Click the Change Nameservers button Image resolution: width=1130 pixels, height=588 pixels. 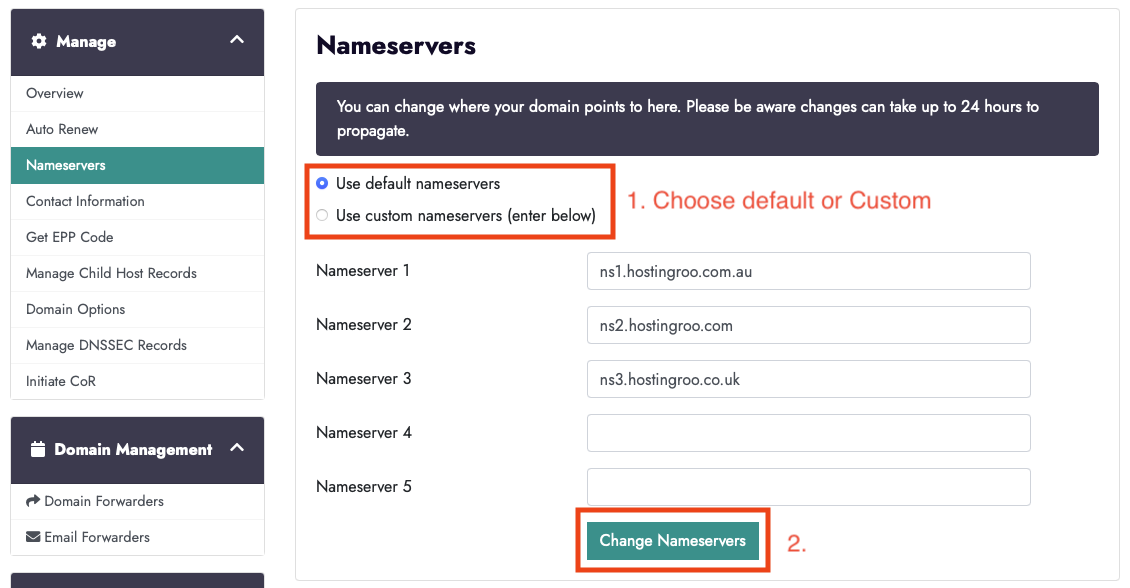(x=672, y=541)
